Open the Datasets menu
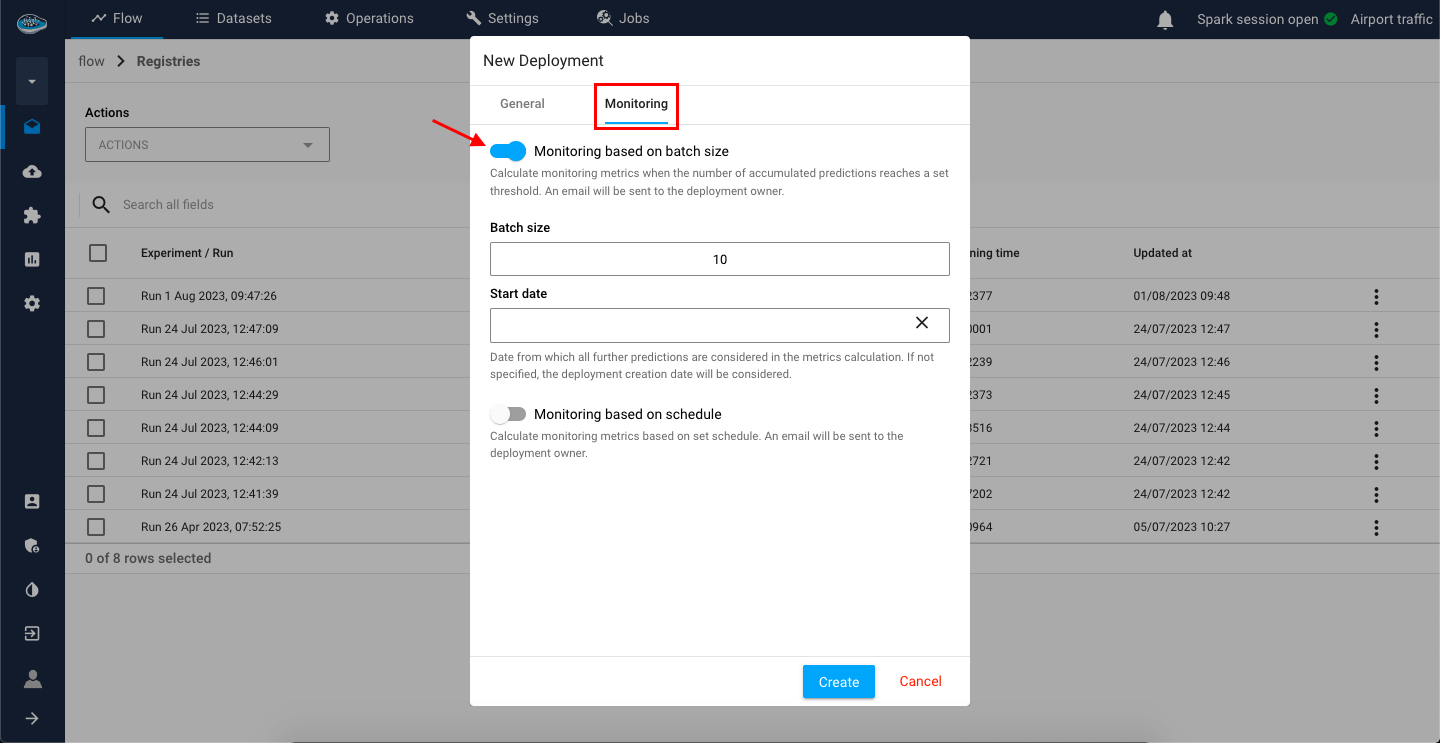This screenshot has width=1440, height=743. coord(233,18)
